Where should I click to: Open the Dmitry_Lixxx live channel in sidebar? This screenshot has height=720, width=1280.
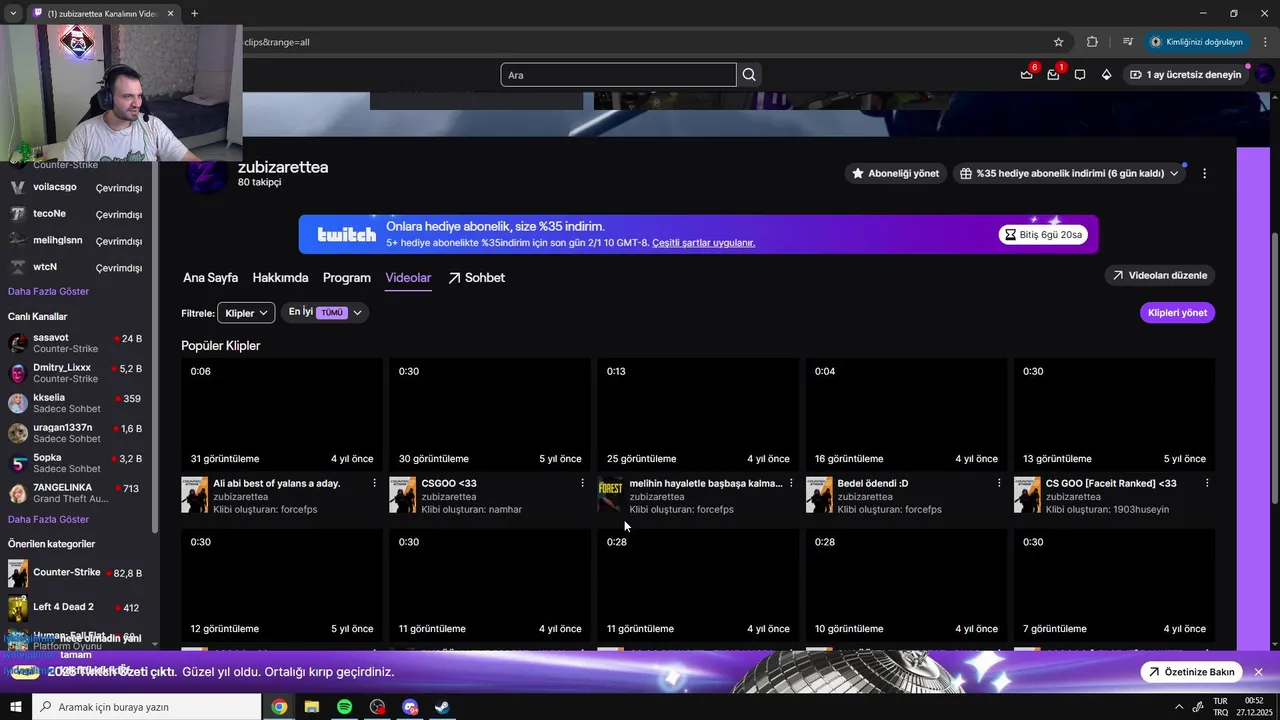coord(76,373)
